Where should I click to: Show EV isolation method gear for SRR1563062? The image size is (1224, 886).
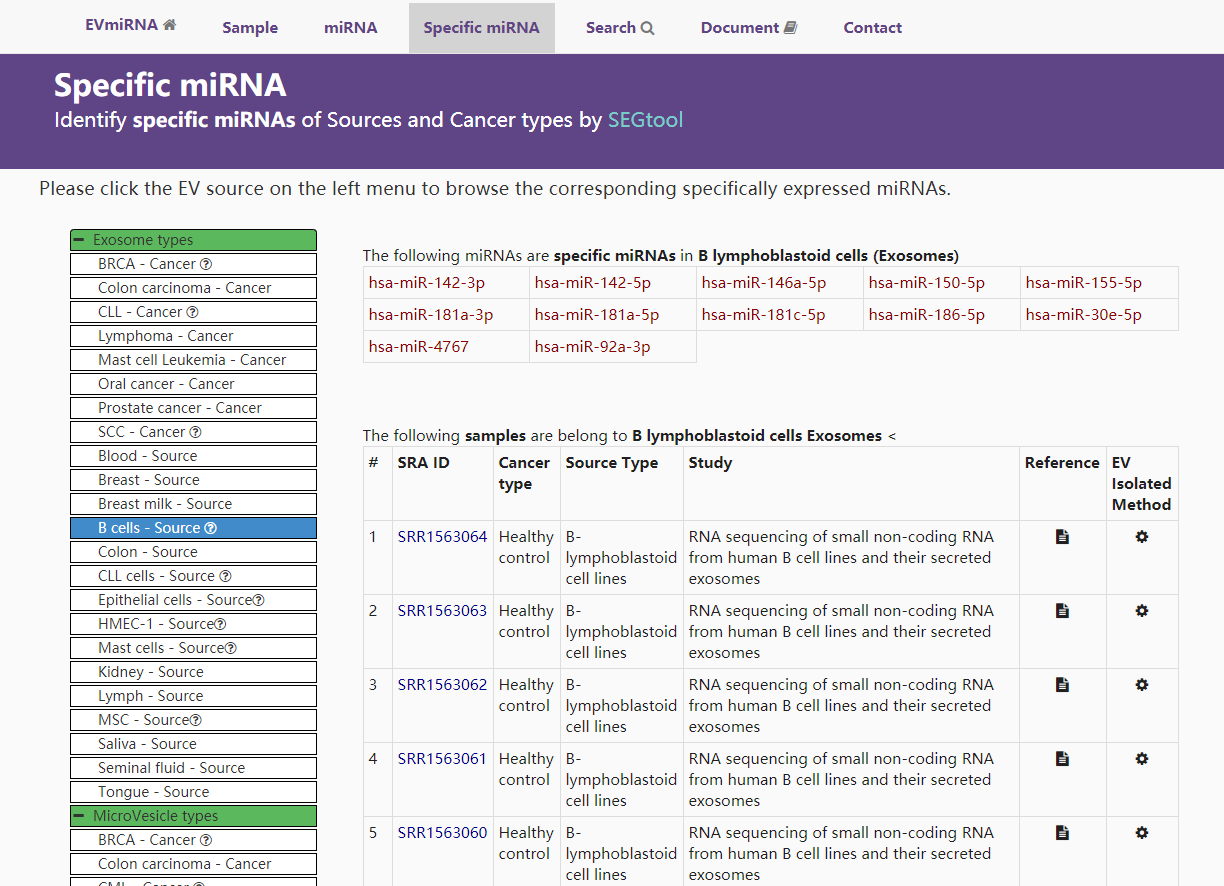[x=1142, y=685]
